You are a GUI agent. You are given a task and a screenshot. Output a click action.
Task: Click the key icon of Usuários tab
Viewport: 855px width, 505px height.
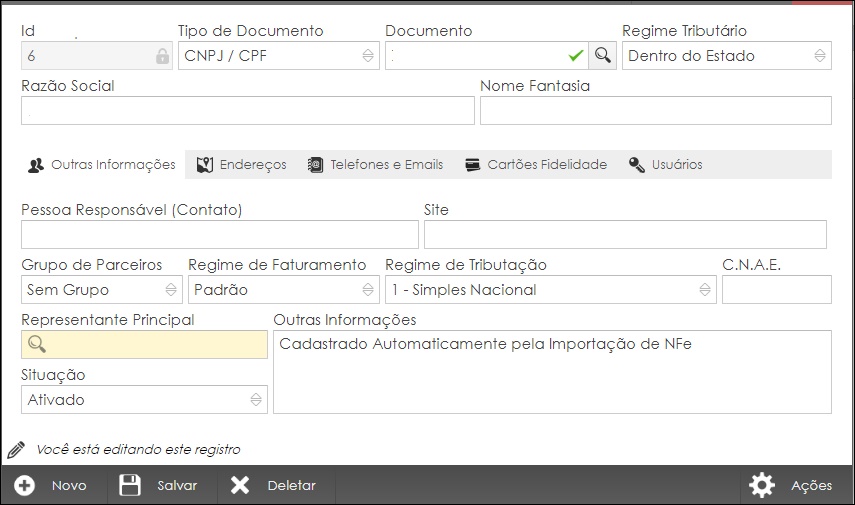637,165
